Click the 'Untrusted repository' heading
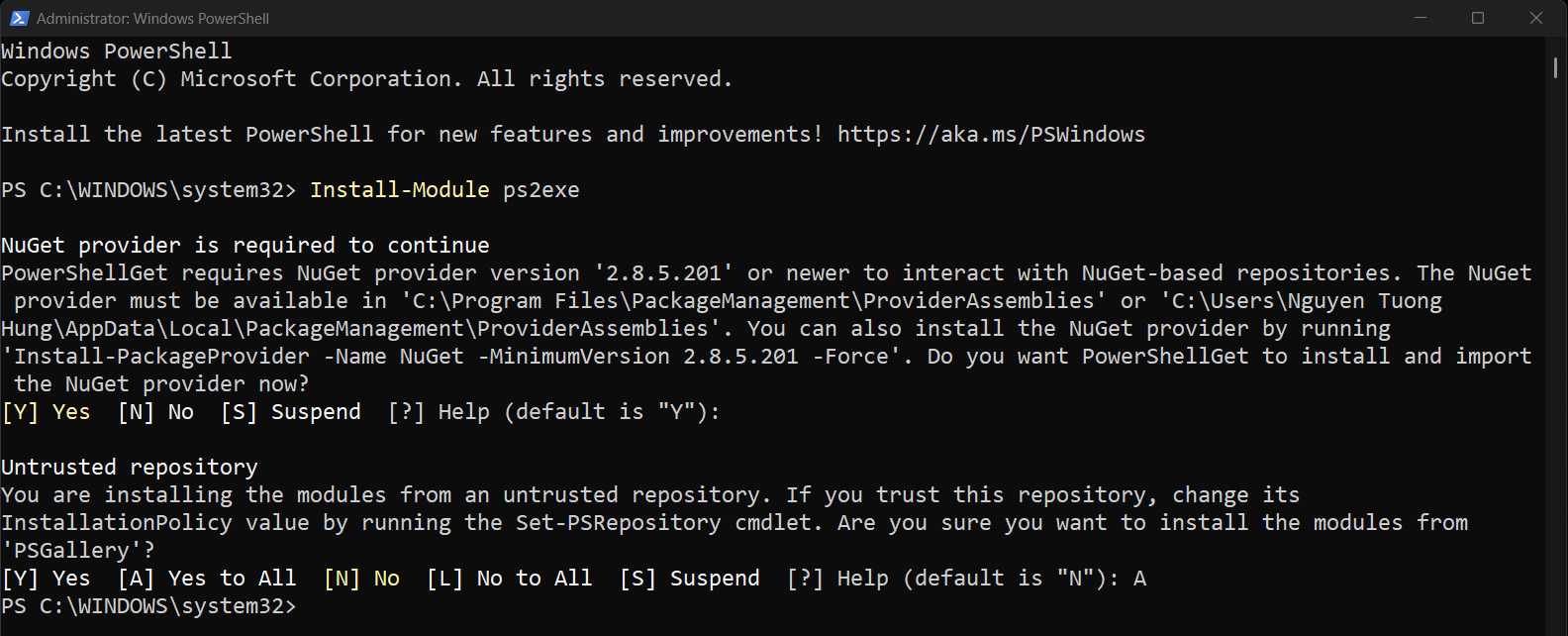The image size is (1568, 636). 130,468
